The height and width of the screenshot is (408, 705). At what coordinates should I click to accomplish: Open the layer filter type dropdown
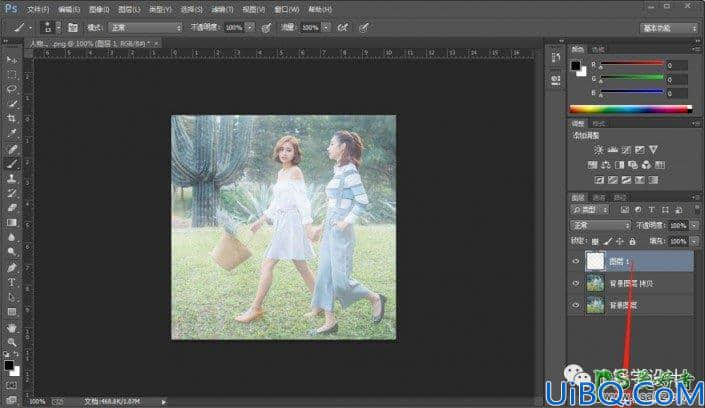pos(590,210)
